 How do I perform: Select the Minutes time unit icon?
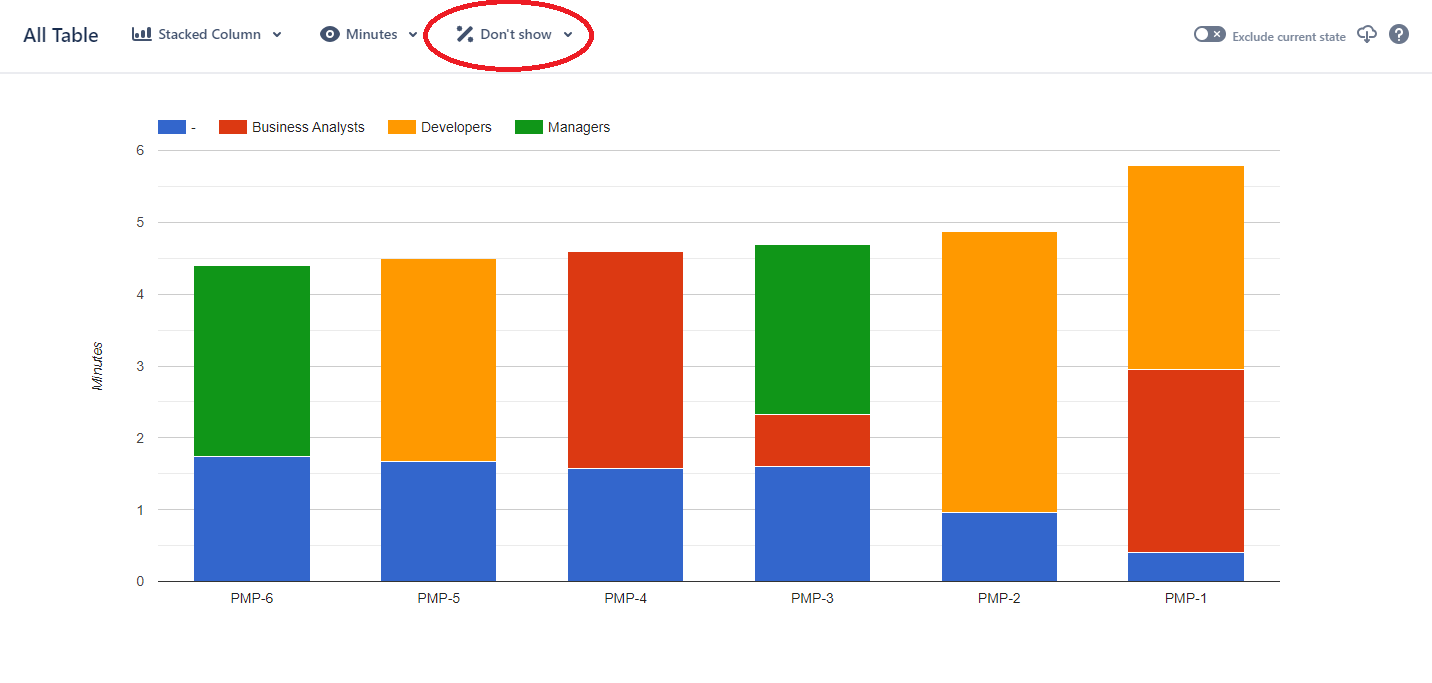[330, 34]
